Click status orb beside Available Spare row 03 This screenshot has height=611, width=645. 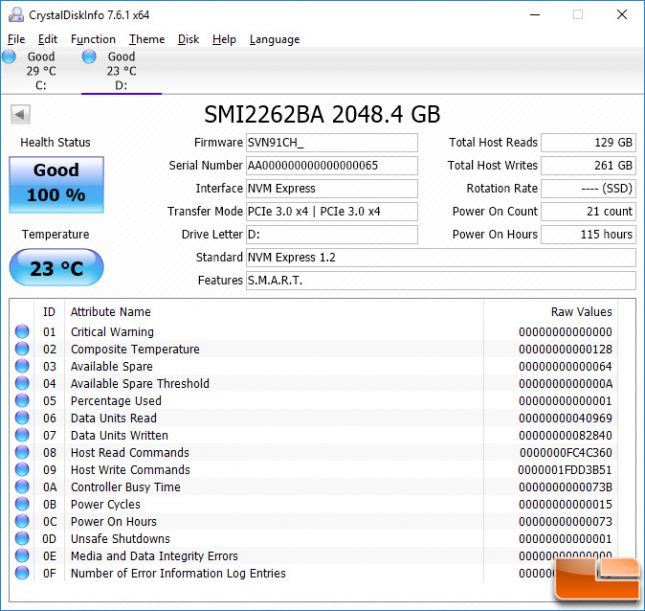point(22,366)
